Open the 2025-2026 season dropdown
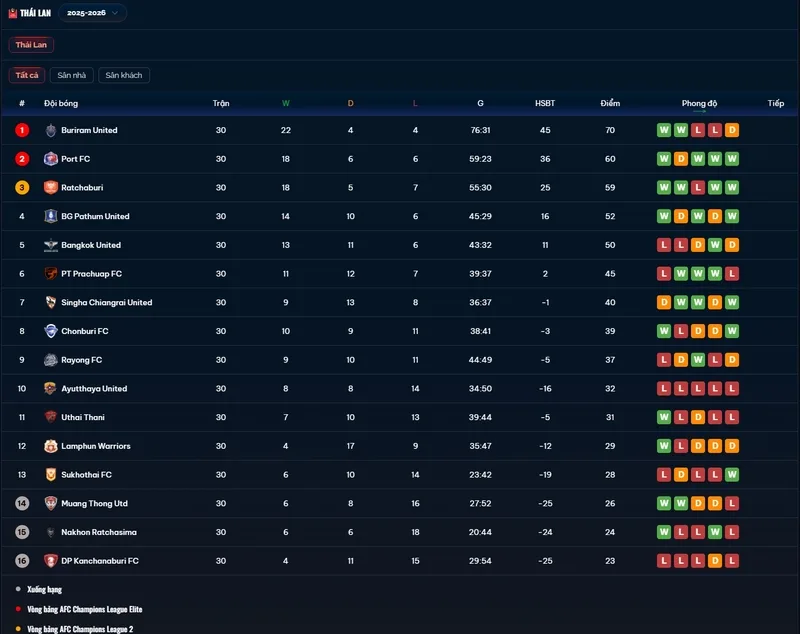Screen dimensions: 800x634 [x=92, y=13]
